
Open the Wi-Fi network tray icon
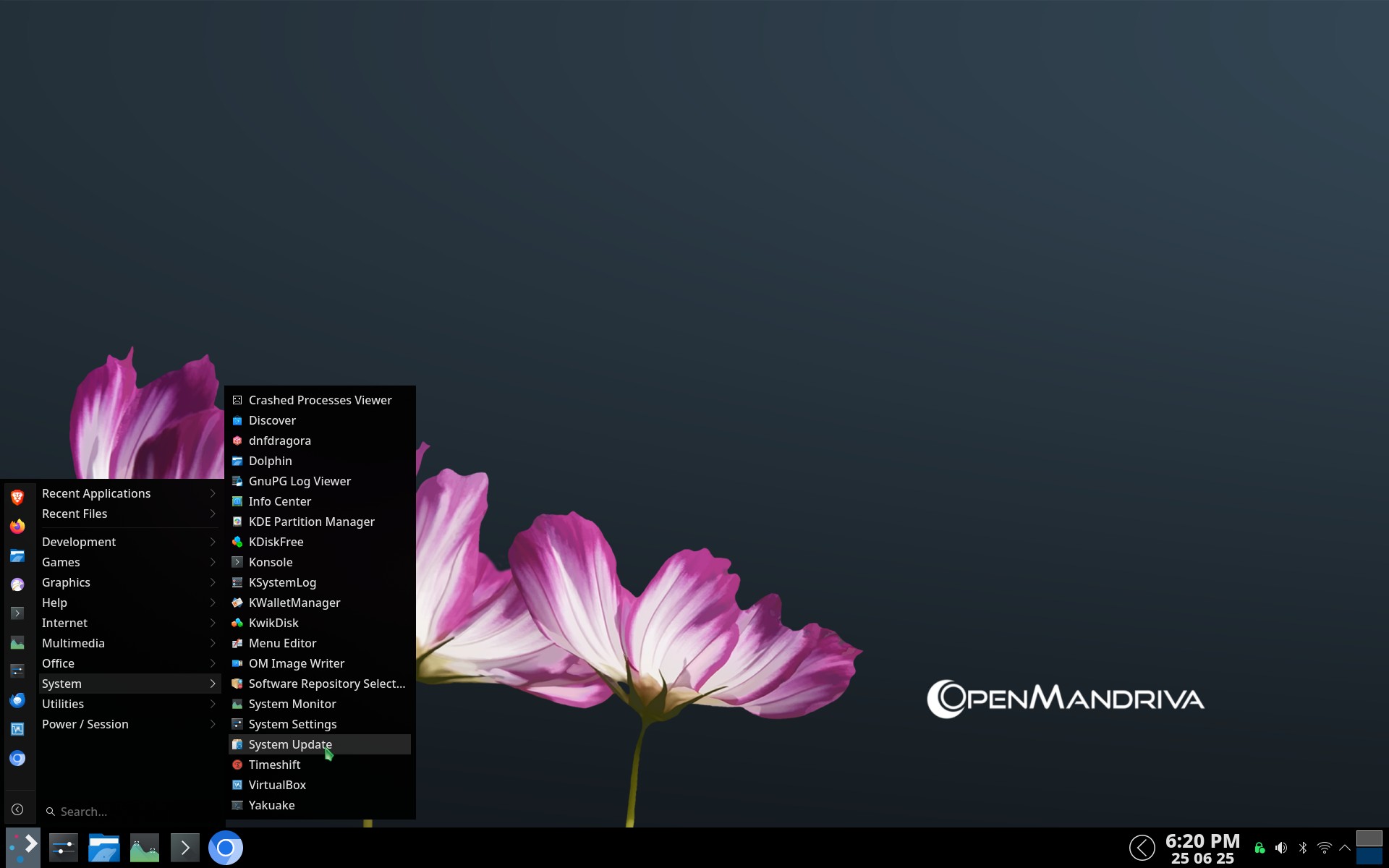pyautogui.click(x=1325, y=848)
